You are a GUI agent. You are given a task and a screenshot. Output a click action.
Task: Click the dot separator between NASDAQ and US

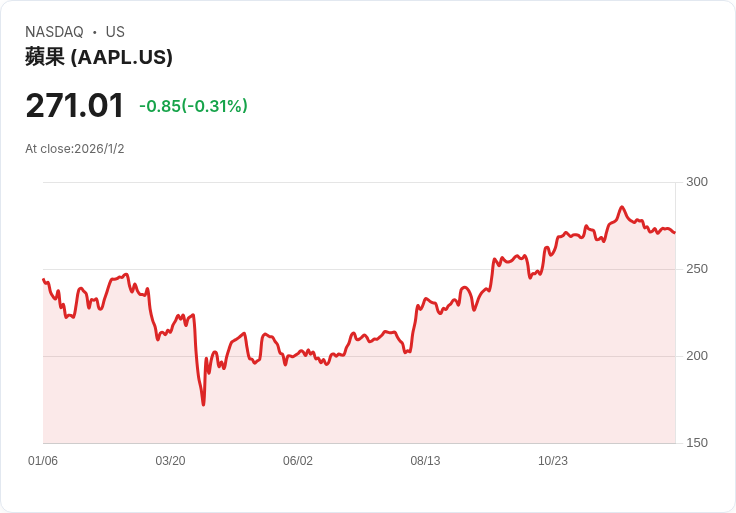[x=94, y=32]
